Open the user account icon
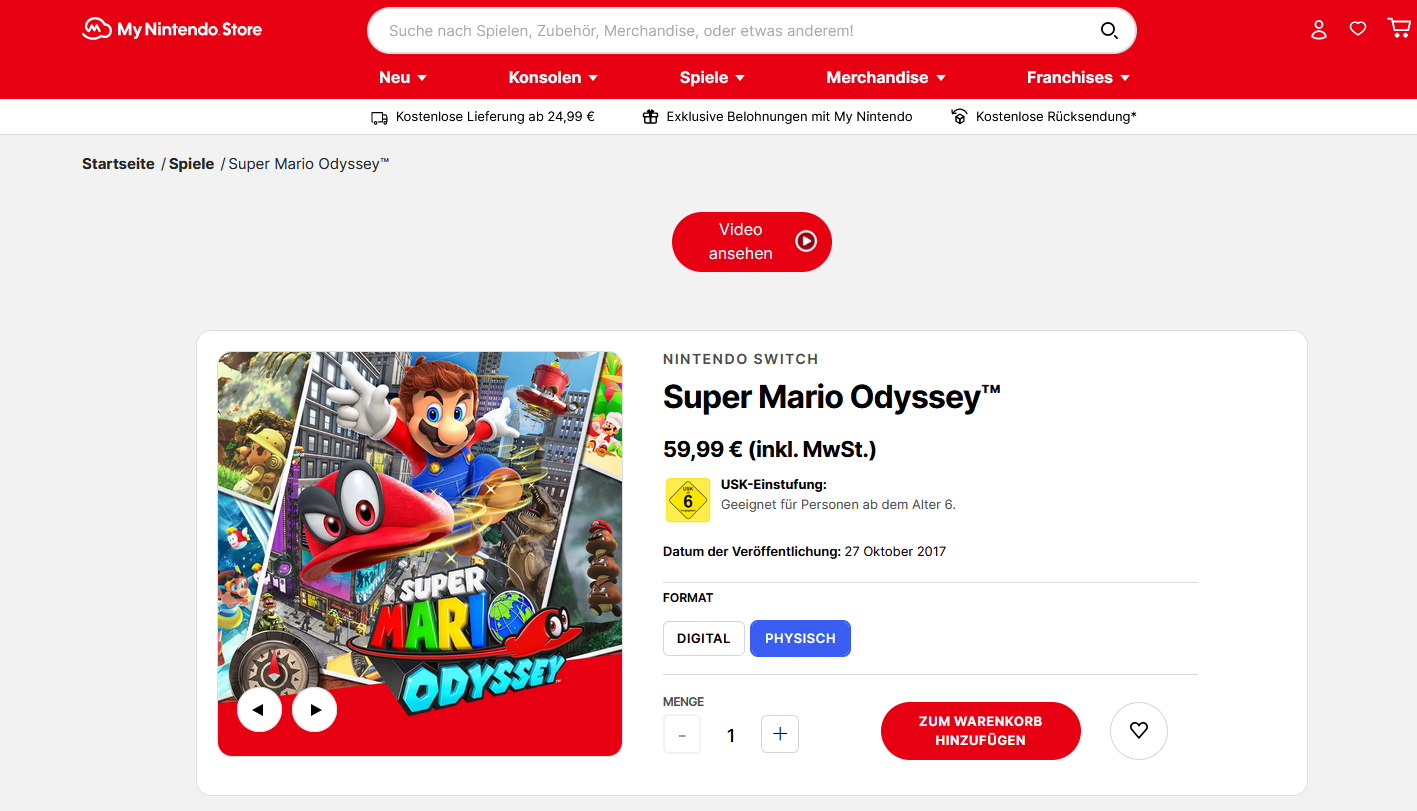The height and width of the screenshot is (811, 1417). point(1319,29)
